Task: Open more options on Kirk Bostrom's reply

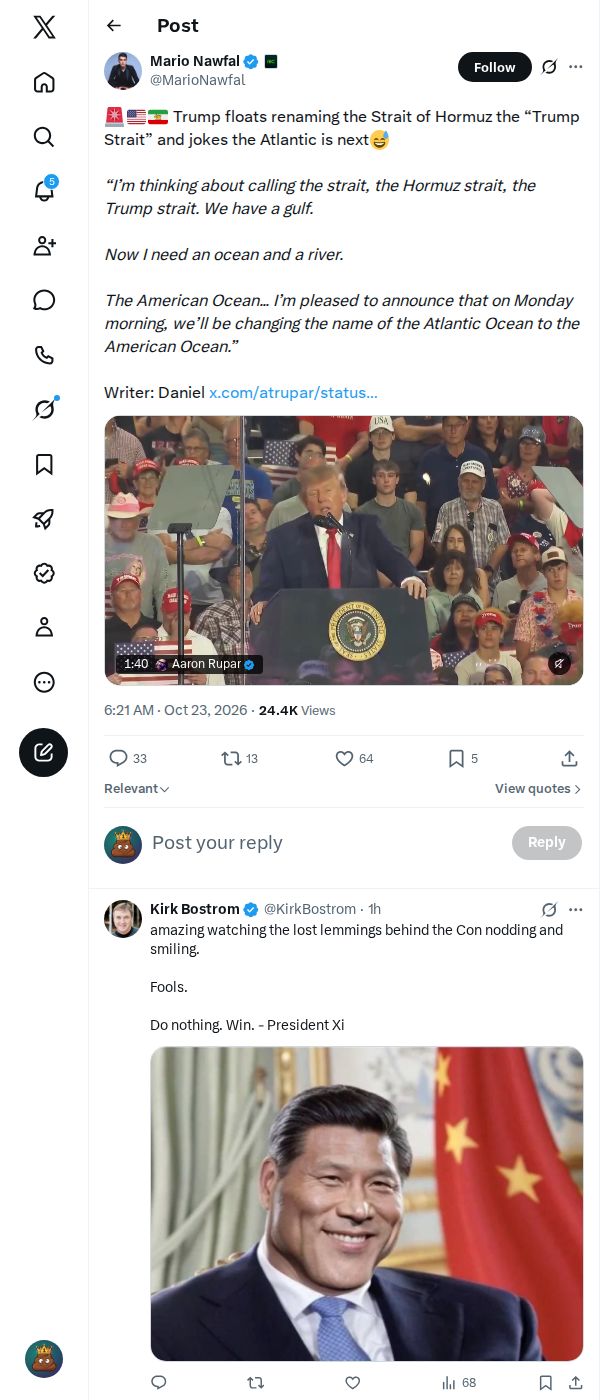Action: (x=576, y=910)
